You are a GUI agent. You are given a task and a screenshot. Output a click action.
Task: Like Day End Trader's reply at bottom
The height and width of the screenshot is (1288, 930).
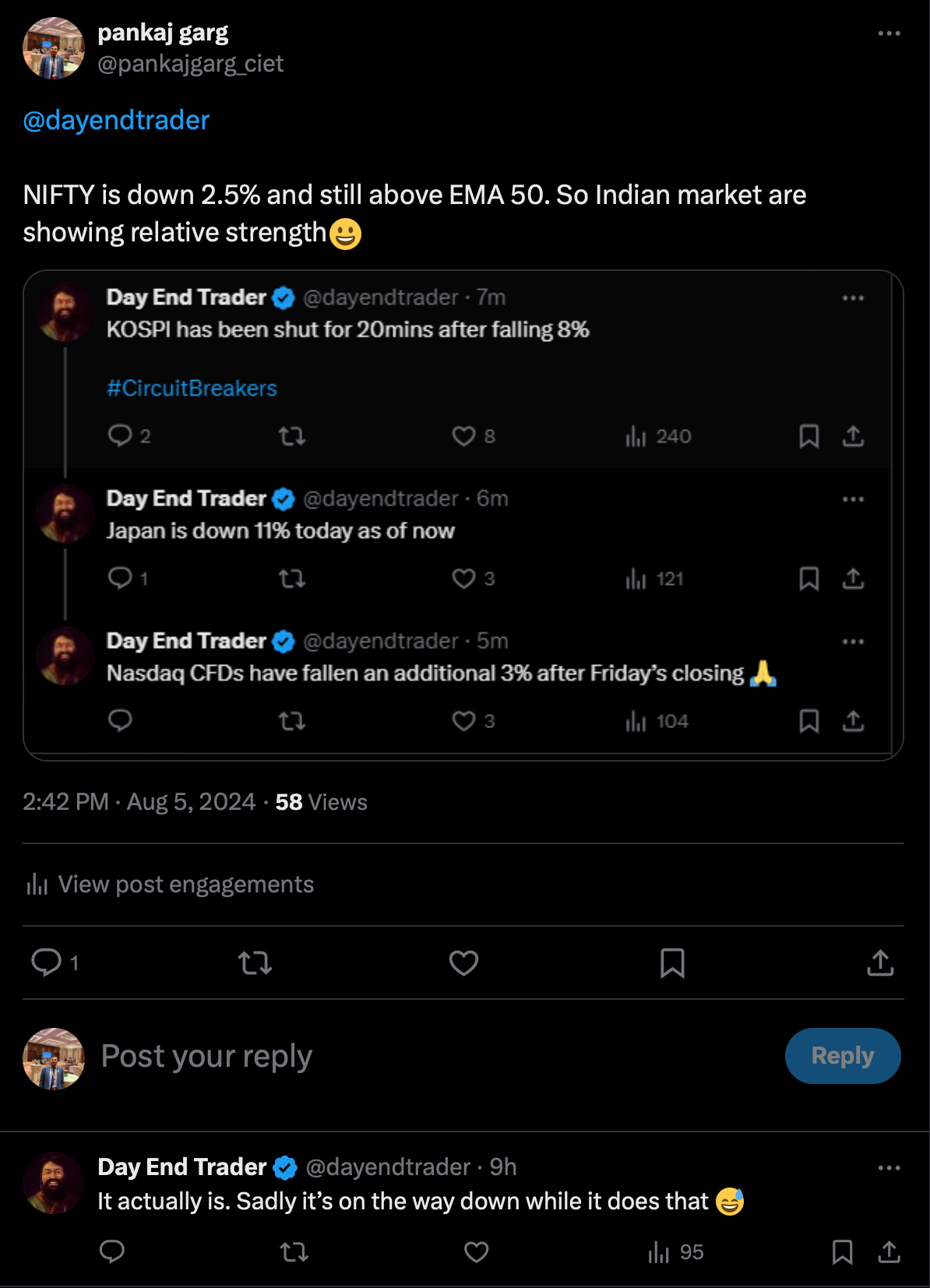coord(476,1252)
